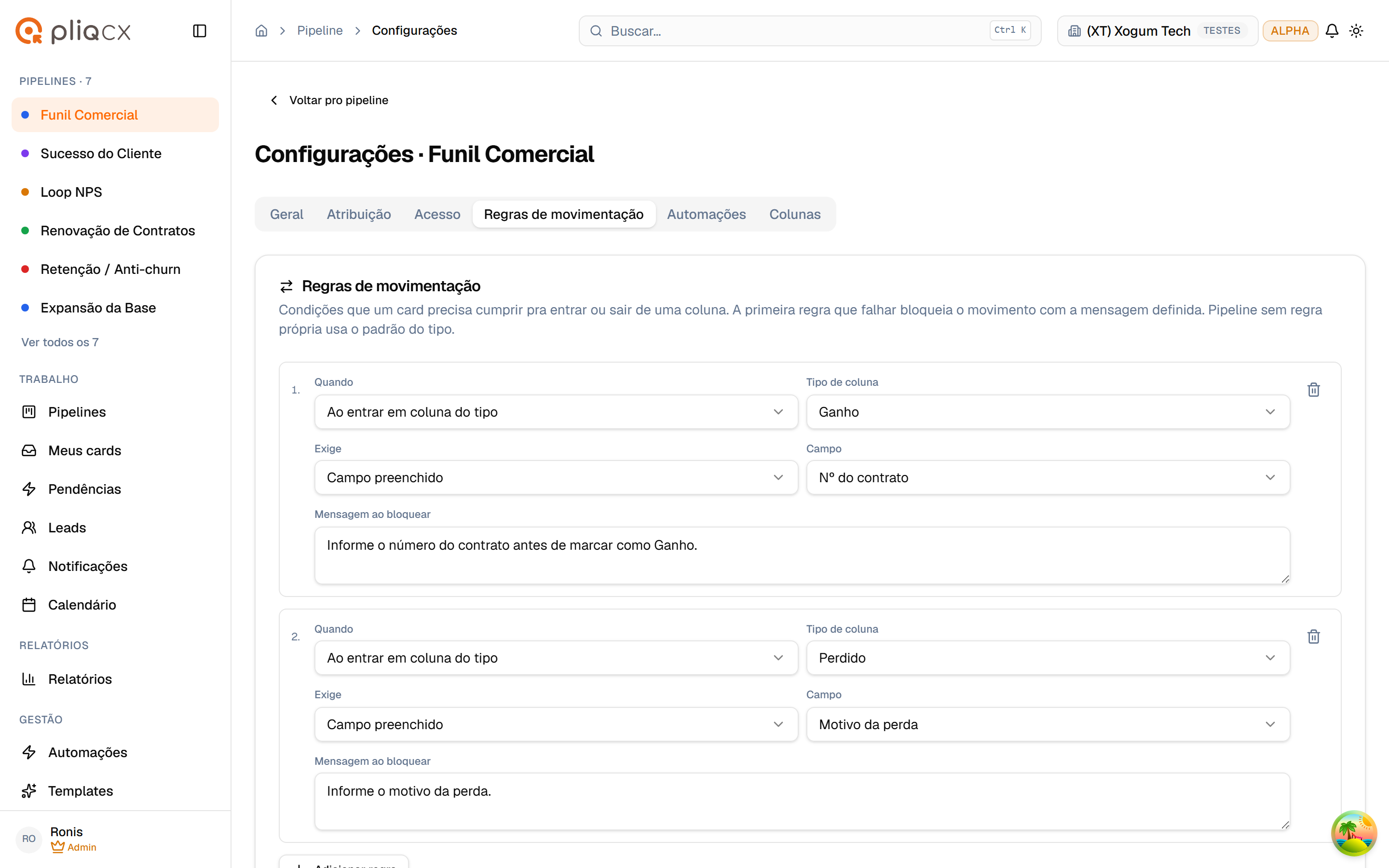Open the (XT) Xogum Tech workspace switcher
The height and width of the screenshot is (868, 1389).
pos(1157,30)
